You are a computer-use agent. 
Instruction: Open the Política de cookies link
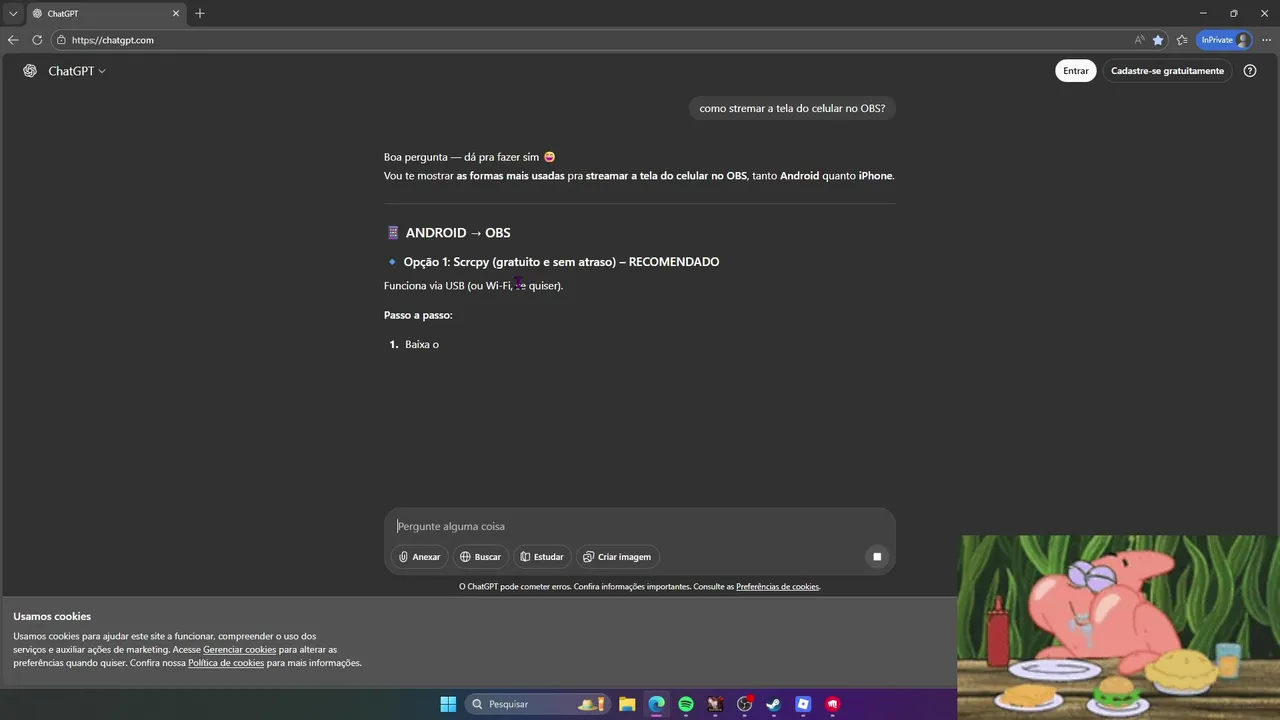point(226,663)
